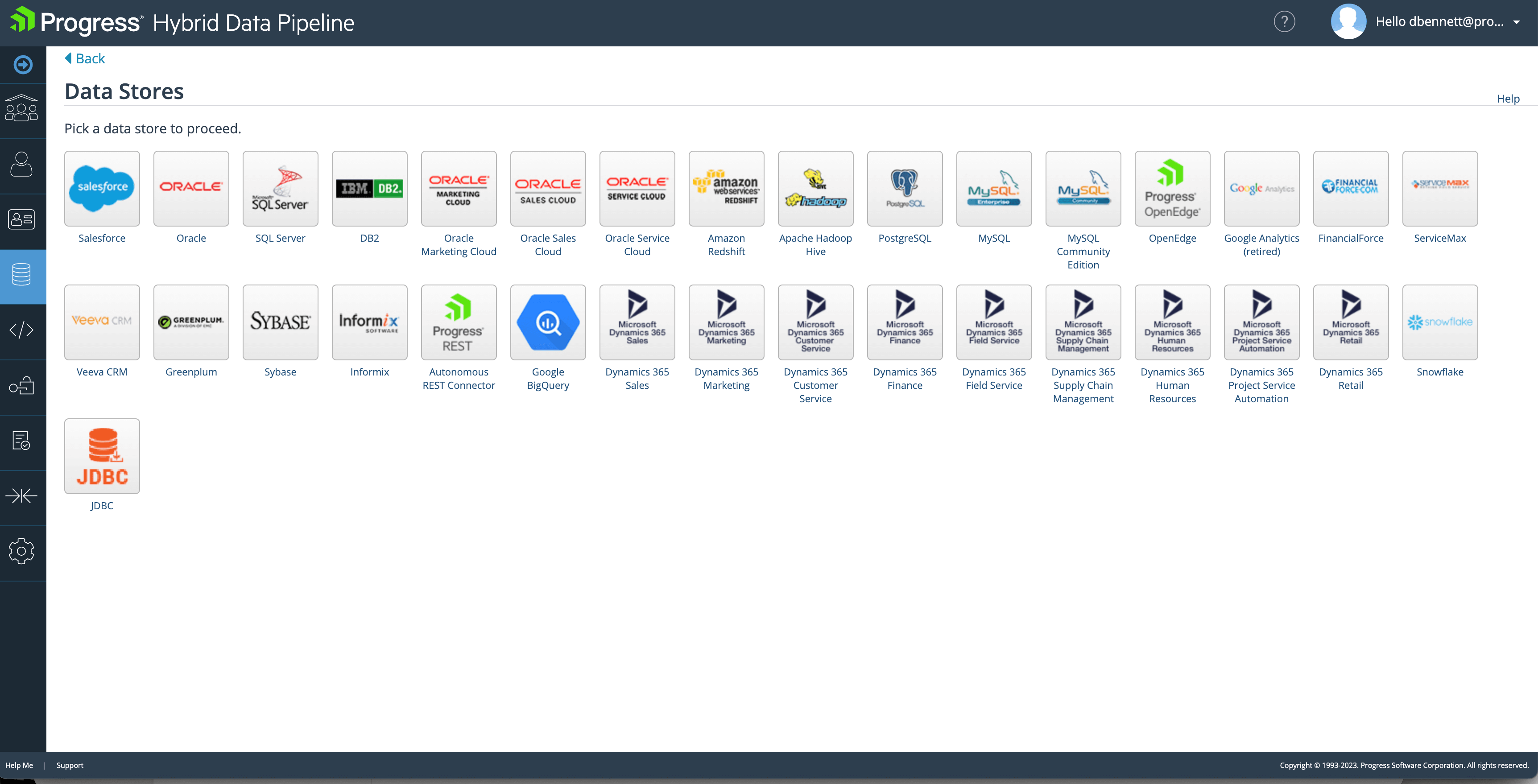Choose the Snowflake data store icon
This screenshot has height=784, width=1538.
(1439, 322)
